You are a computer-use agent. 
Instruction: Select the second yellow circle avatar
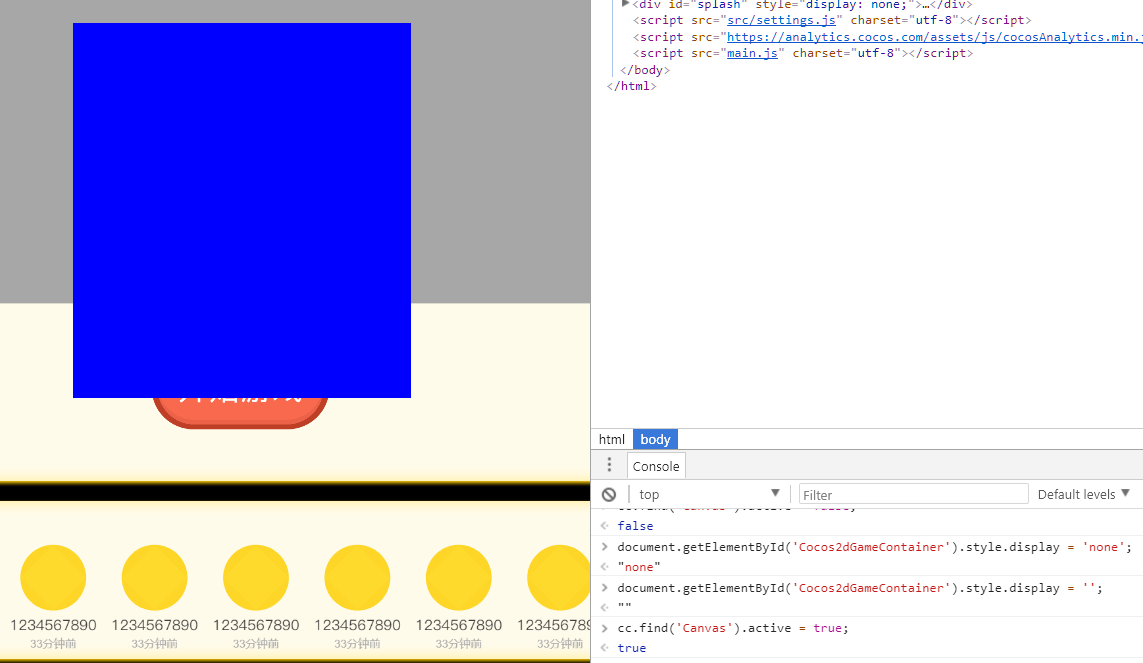(155, 578)
